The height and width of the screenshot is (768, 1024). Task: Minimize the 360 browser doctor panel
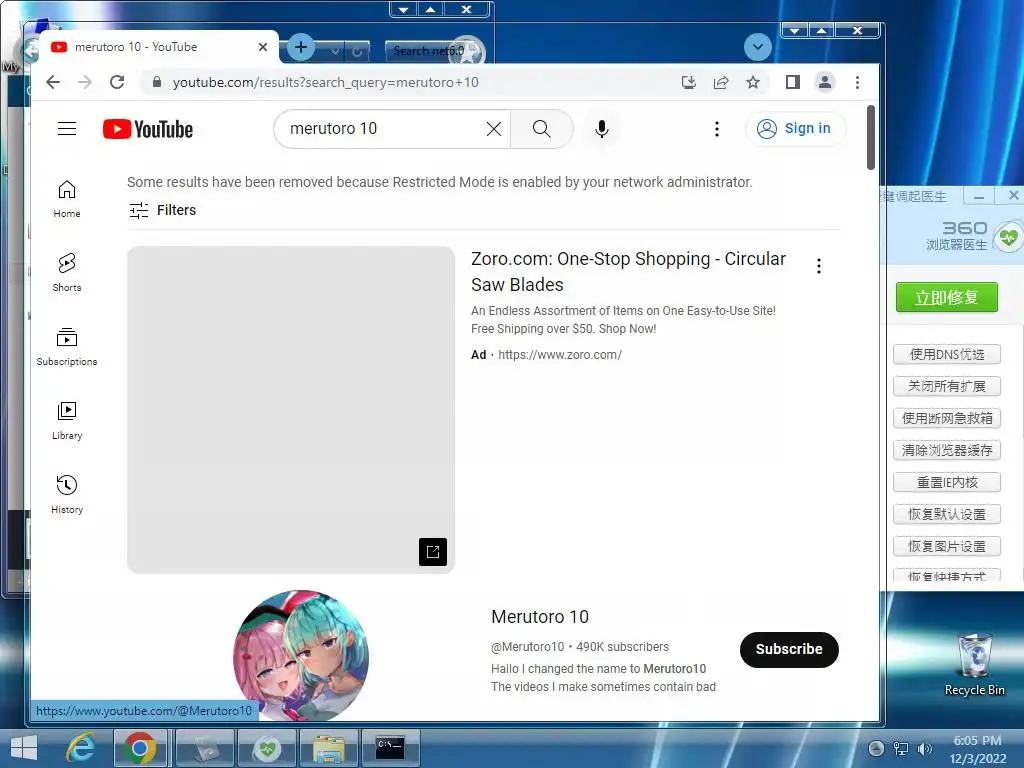(x=978, y=196)
